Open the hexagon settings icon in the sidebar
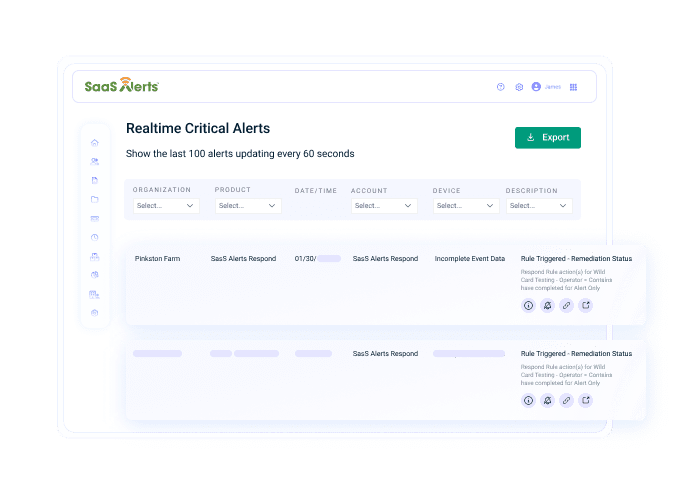The width and height of the screenshot is (678, 494). pyautogui.click(x=95, y=313)
